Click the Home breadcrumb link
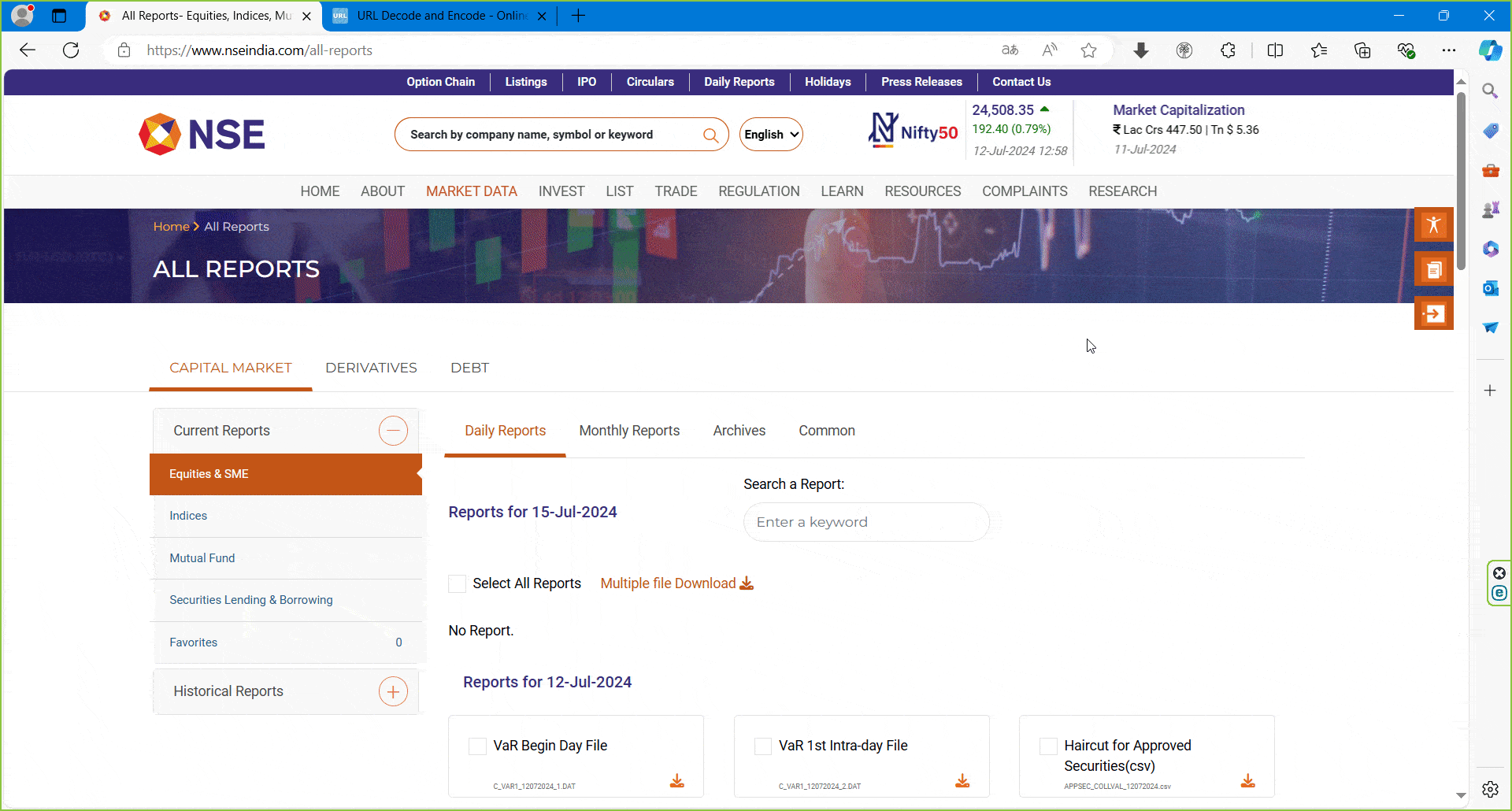The width and height of the screenshot is (1512, 811). [171, 227]
